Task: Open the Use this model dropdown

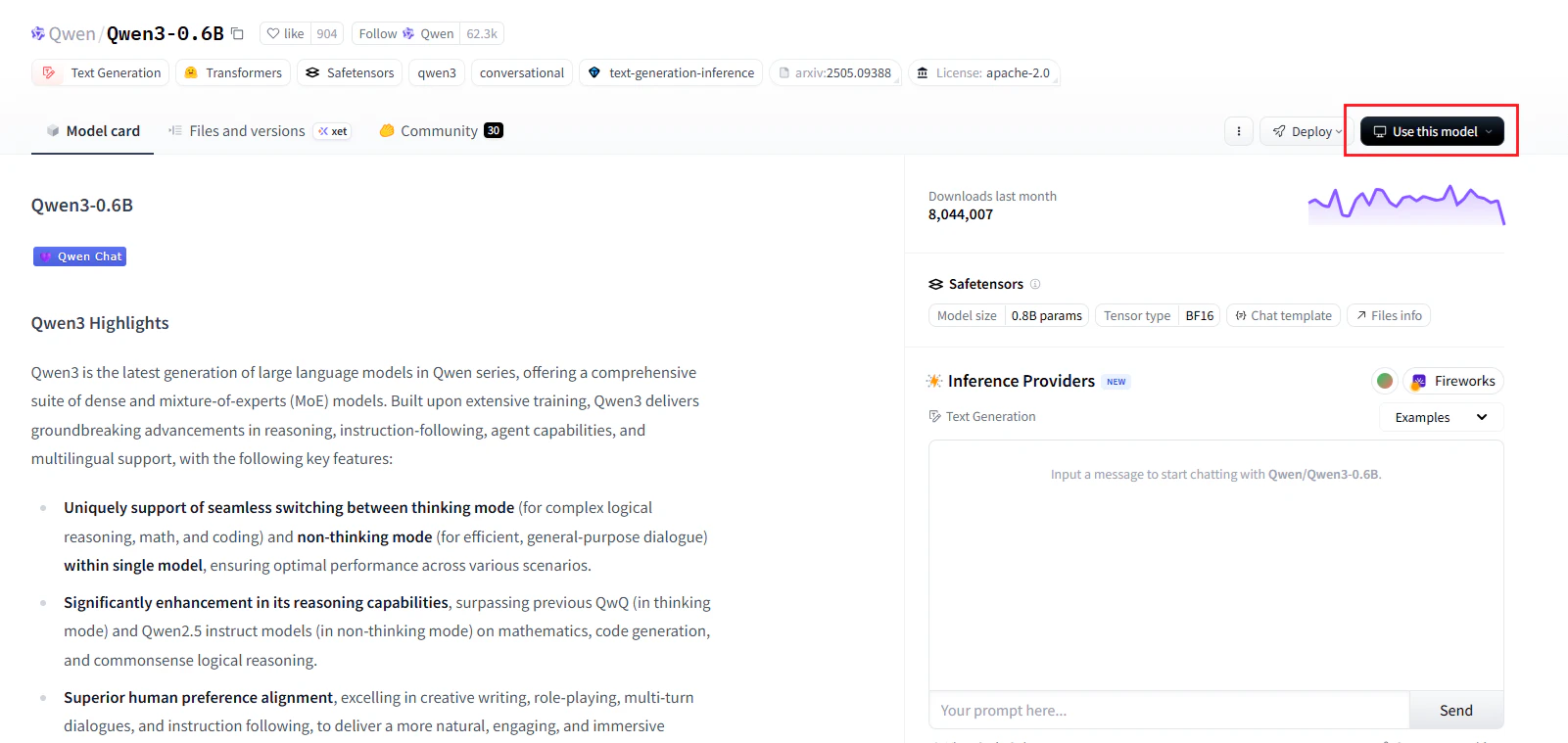Action: click(x=1432, y=131)
